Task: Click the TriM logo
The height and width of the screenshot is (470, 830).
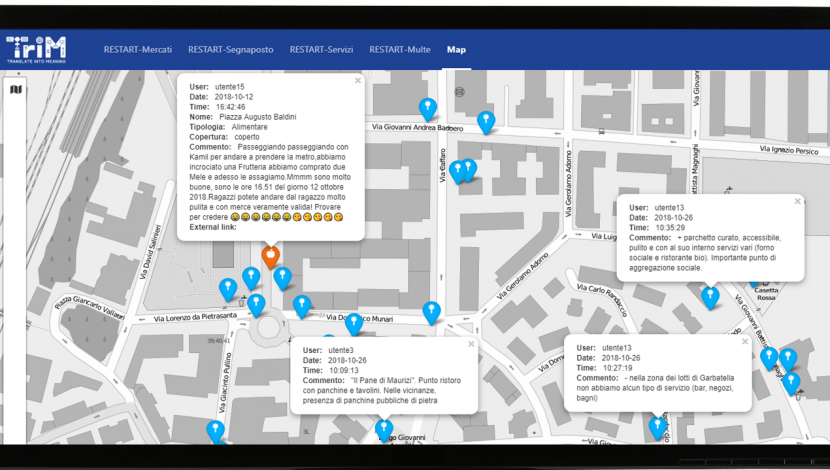Action: click(x=36, y=50)
